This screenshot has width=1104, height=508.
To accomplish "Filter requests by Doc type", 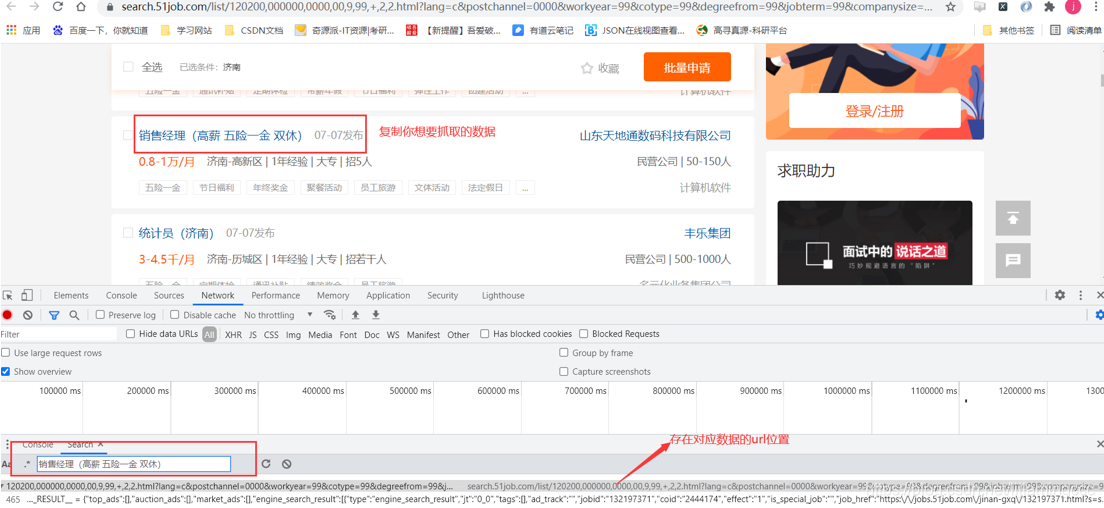I will tap(372, 335).
